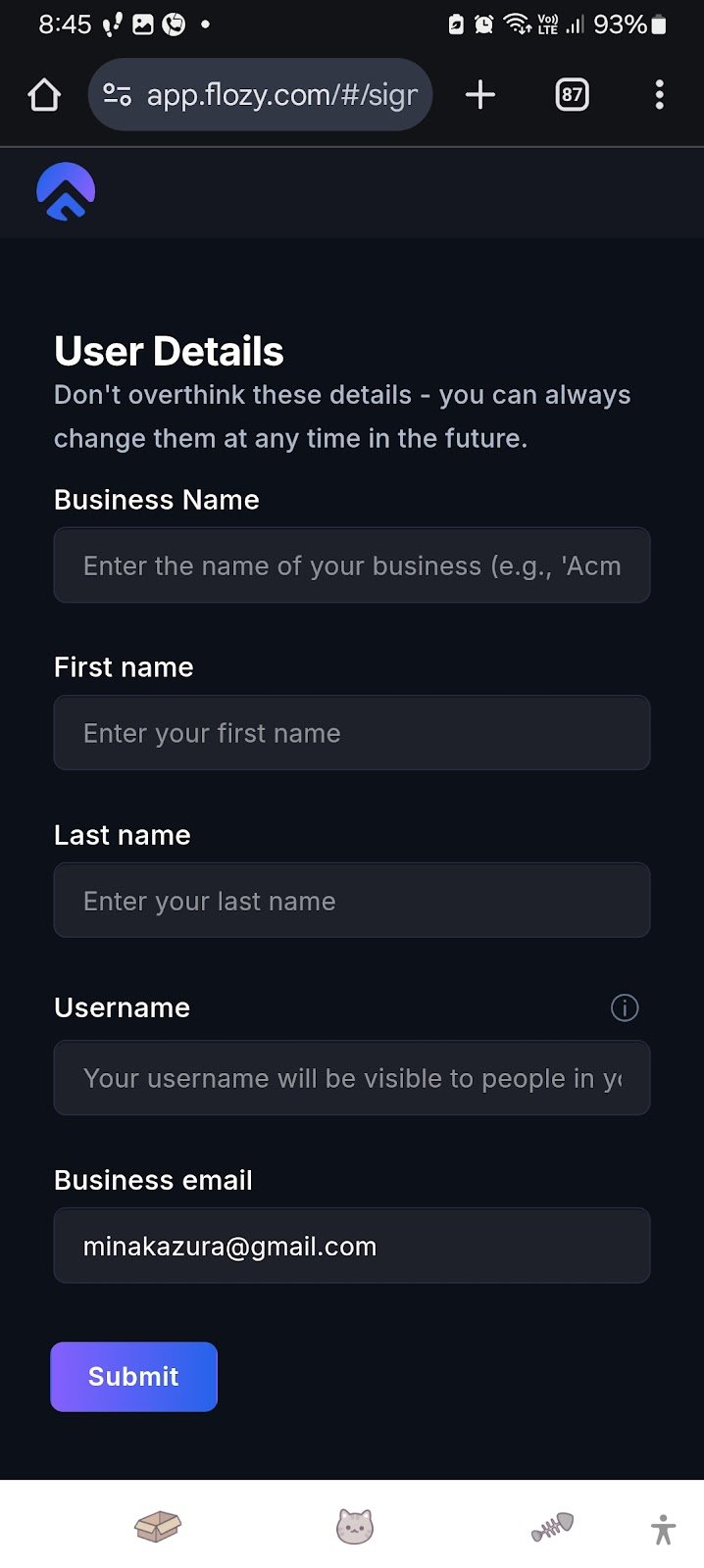Focus the Business Name input field

pyautogui.click(x=352, y=565)
